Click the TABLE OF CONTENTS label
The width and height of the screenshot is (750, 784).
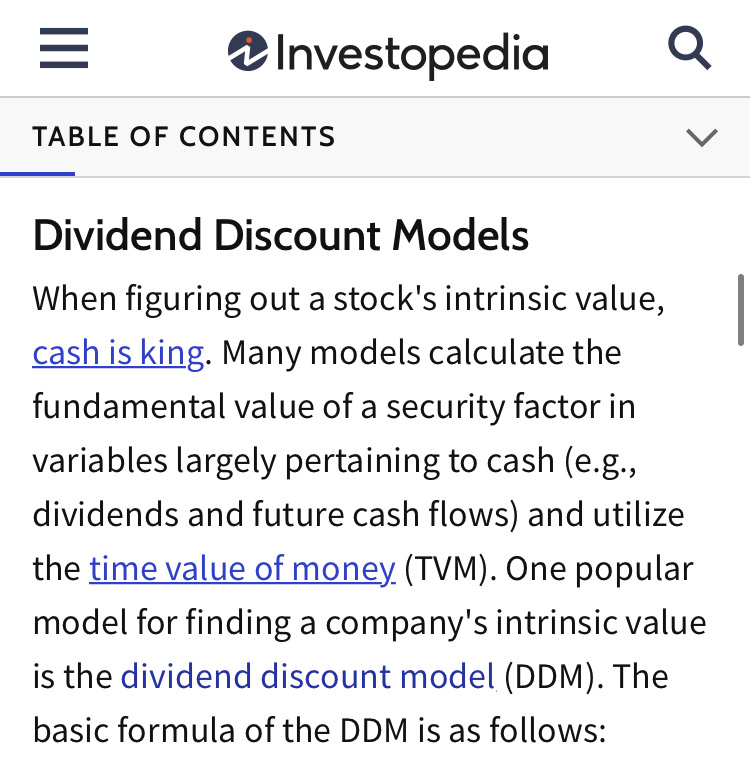click(x=183, y=137)
